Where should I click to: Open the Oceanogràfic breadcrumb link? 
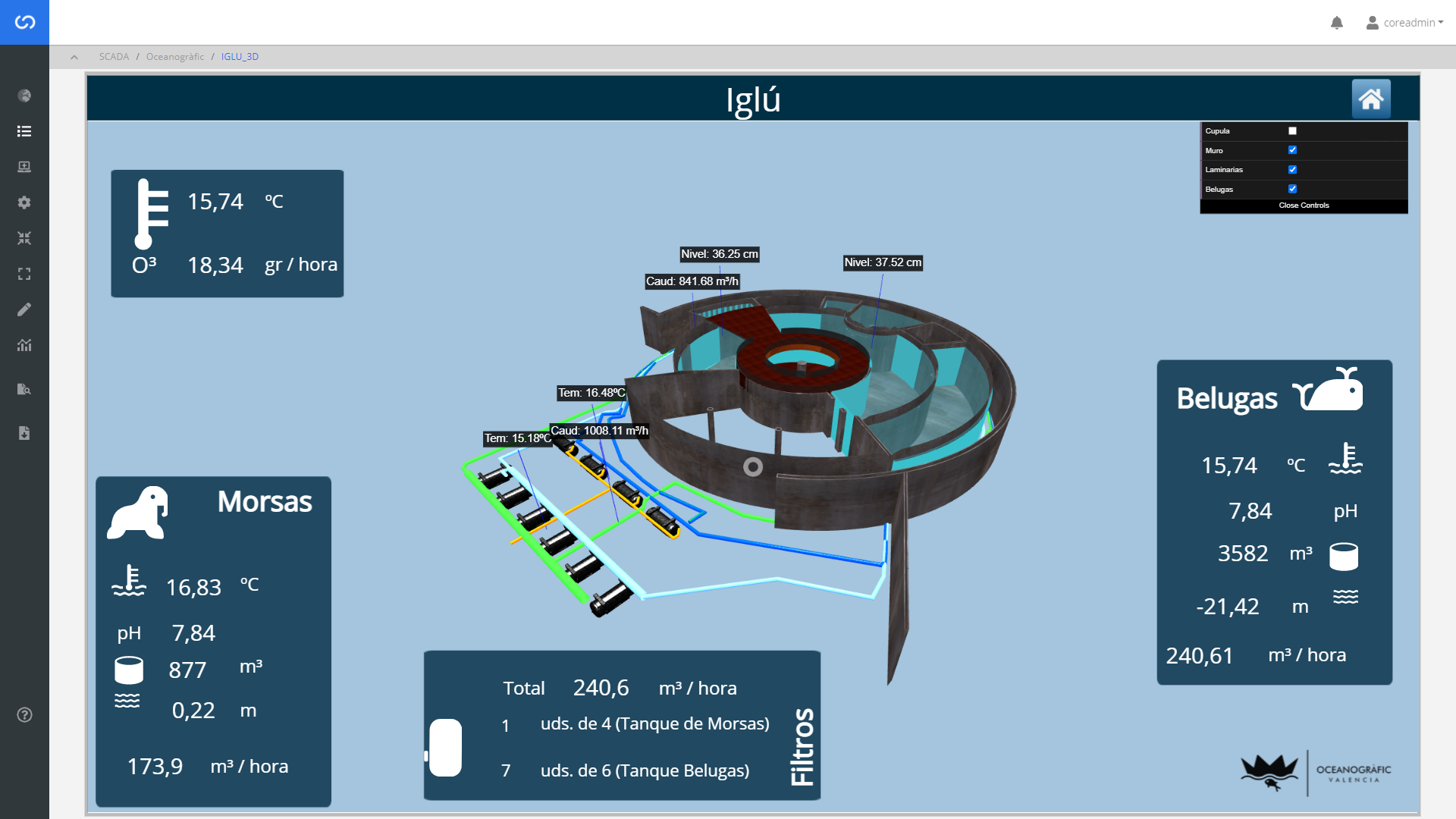point(175,57)
